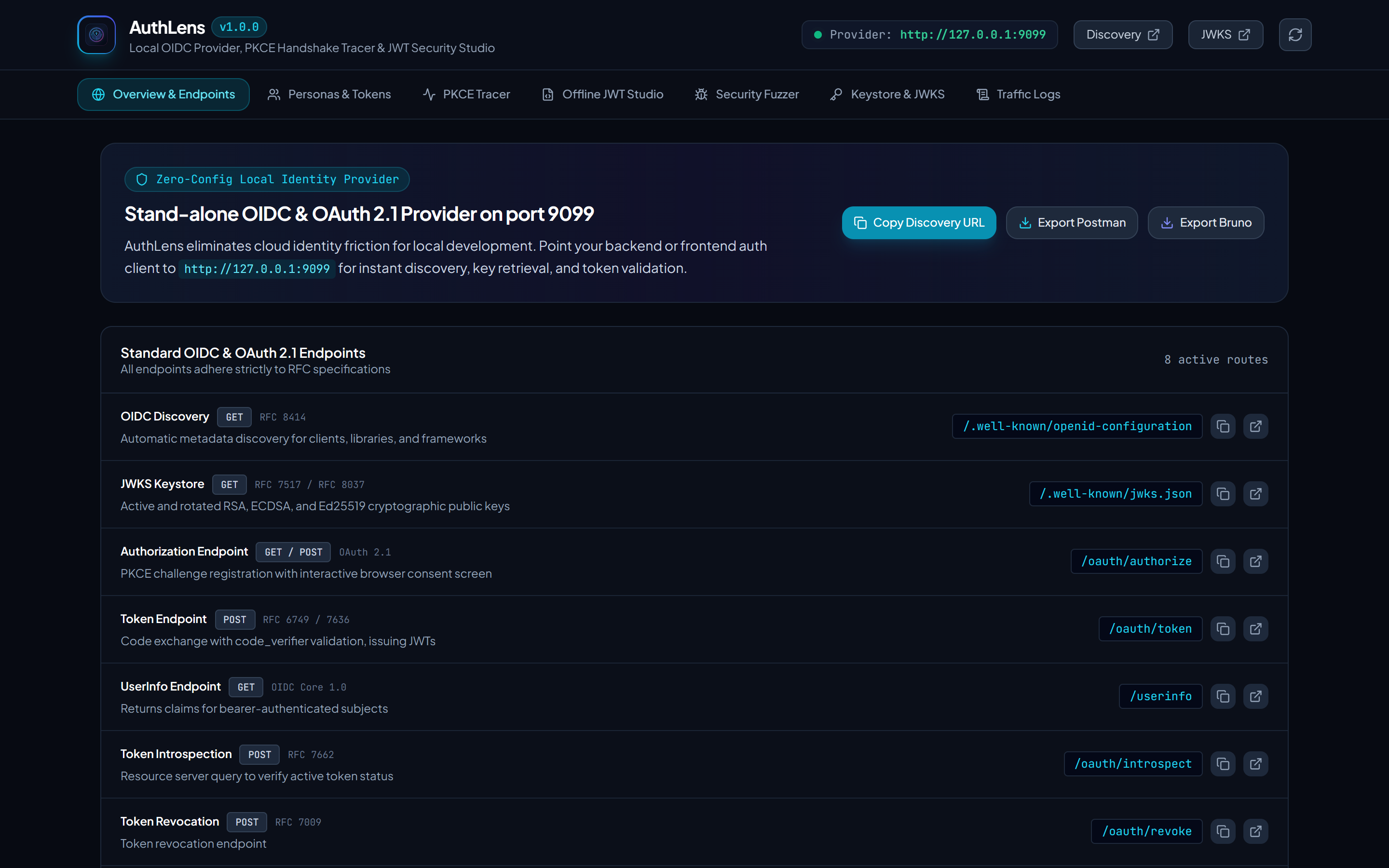
Task: Click the Copy Discovery URL button
Action: [918, 223]
